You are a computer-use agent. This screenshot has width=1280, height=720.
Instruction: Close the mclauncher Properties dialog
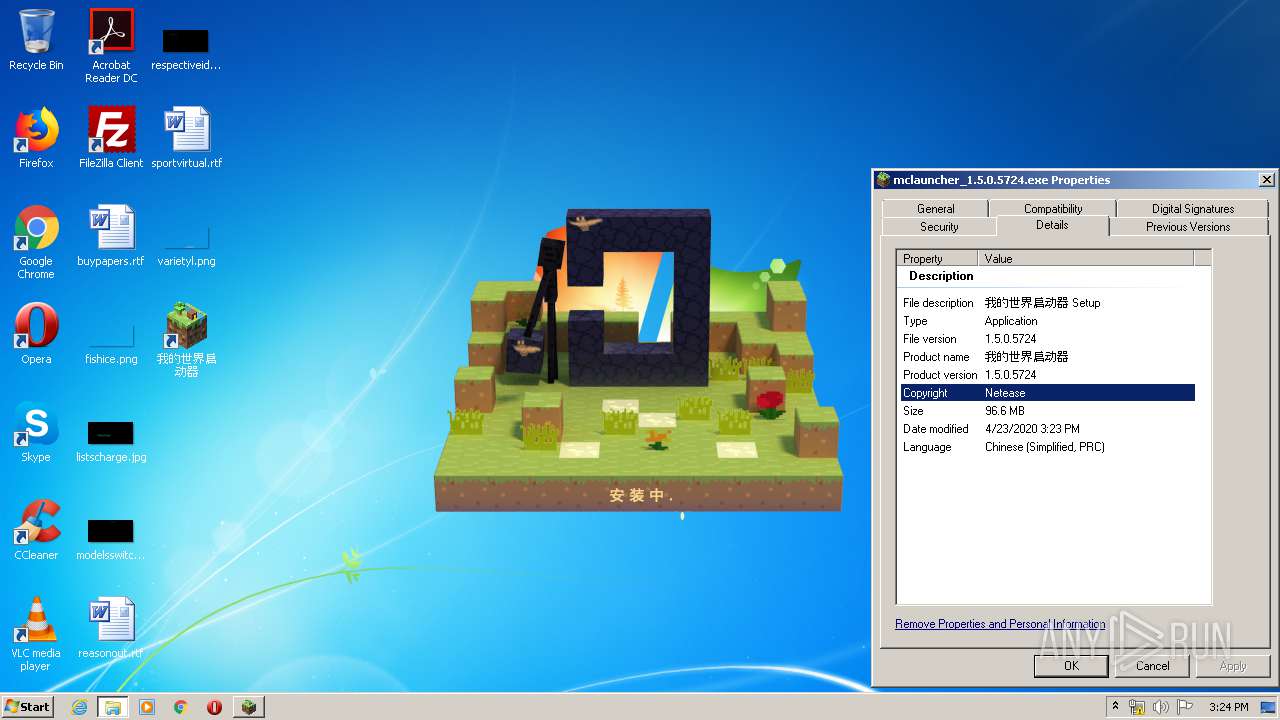point(1266,180)
